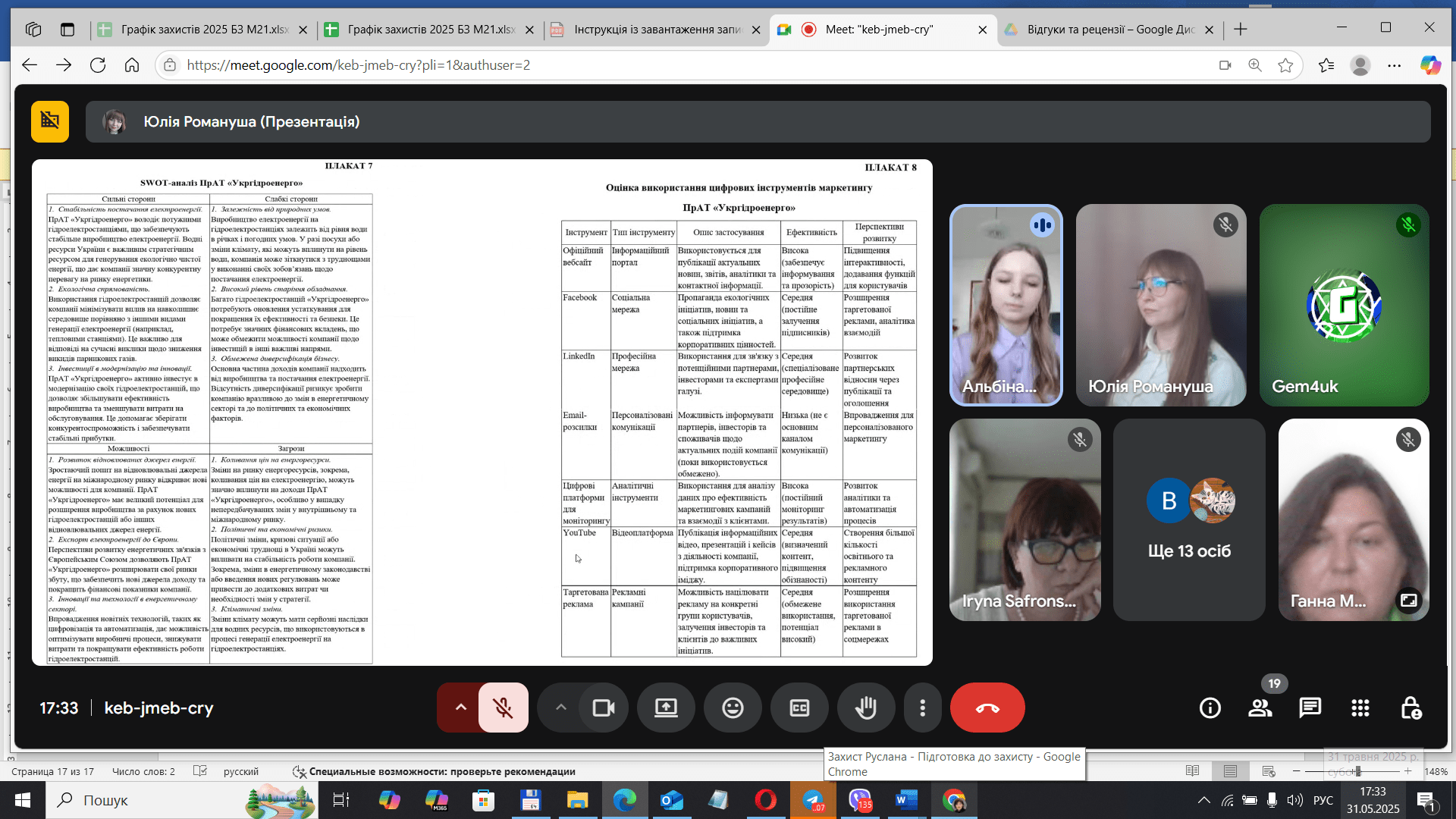The width and height of the screenshot is (1456, 819).
Task: Open more options three-dot menu
Action: 922,708
